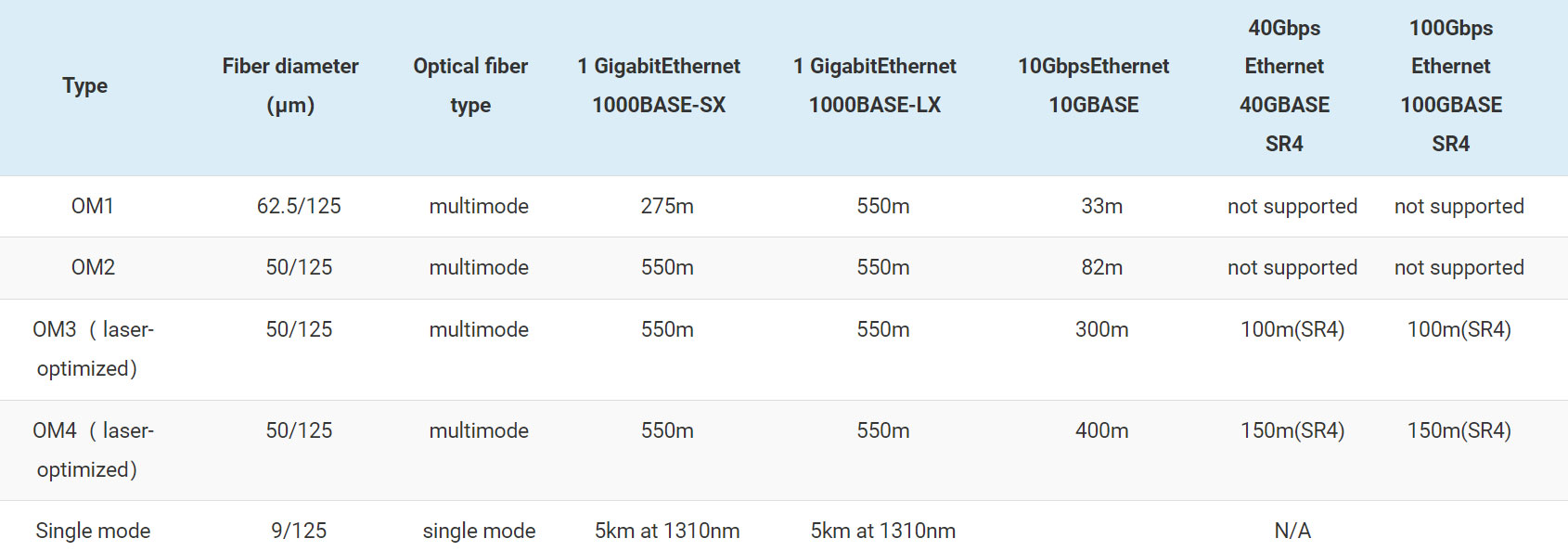Select the OM2 row label
Viewport: 1568px width, 551px height.
(93, 267)
